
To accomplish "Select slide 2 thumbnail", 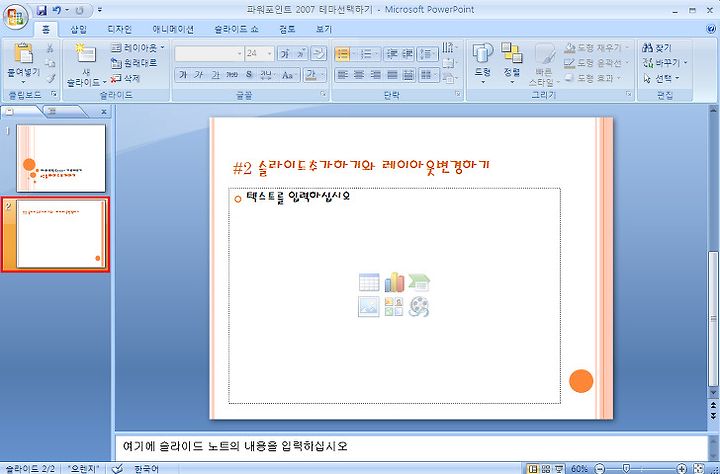I will [61, 234].
